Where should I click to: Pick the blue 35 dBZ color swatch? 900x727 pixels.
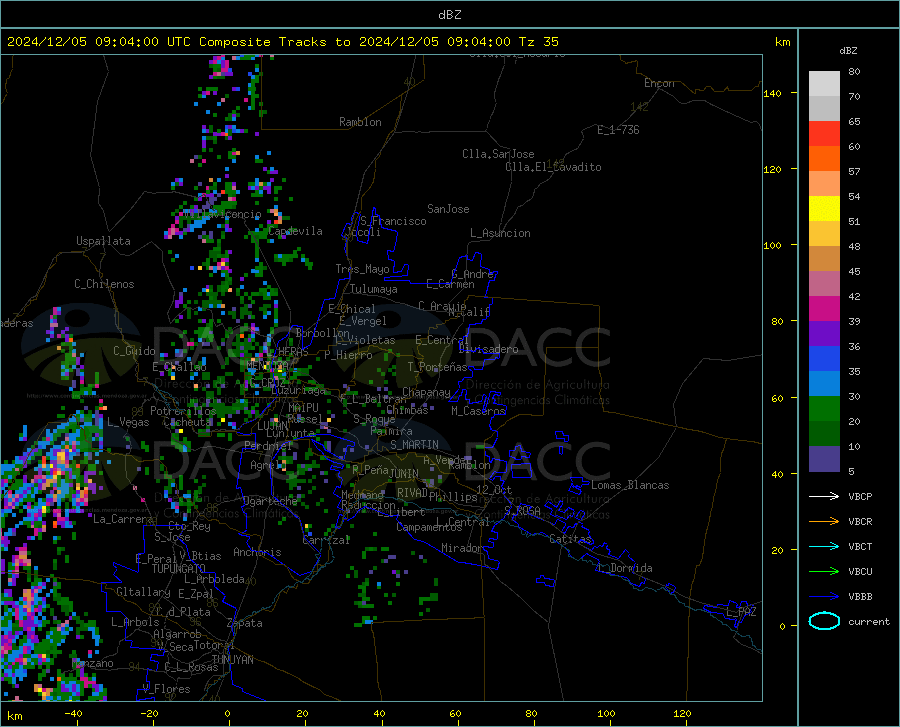[824, 359]
